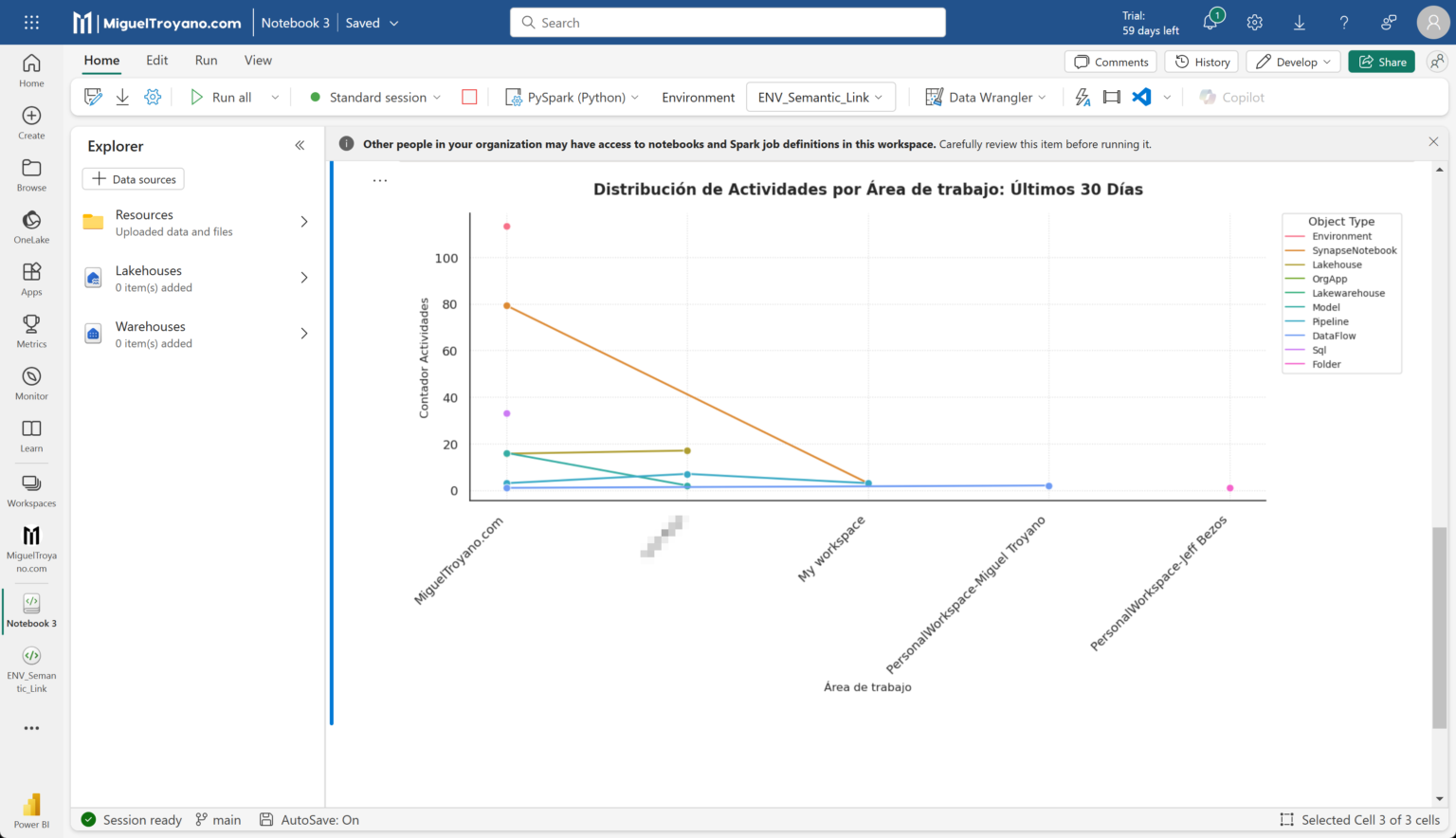Collapse the Explorer panel
The image size is (1456, 838).
(x=300, y=145)
